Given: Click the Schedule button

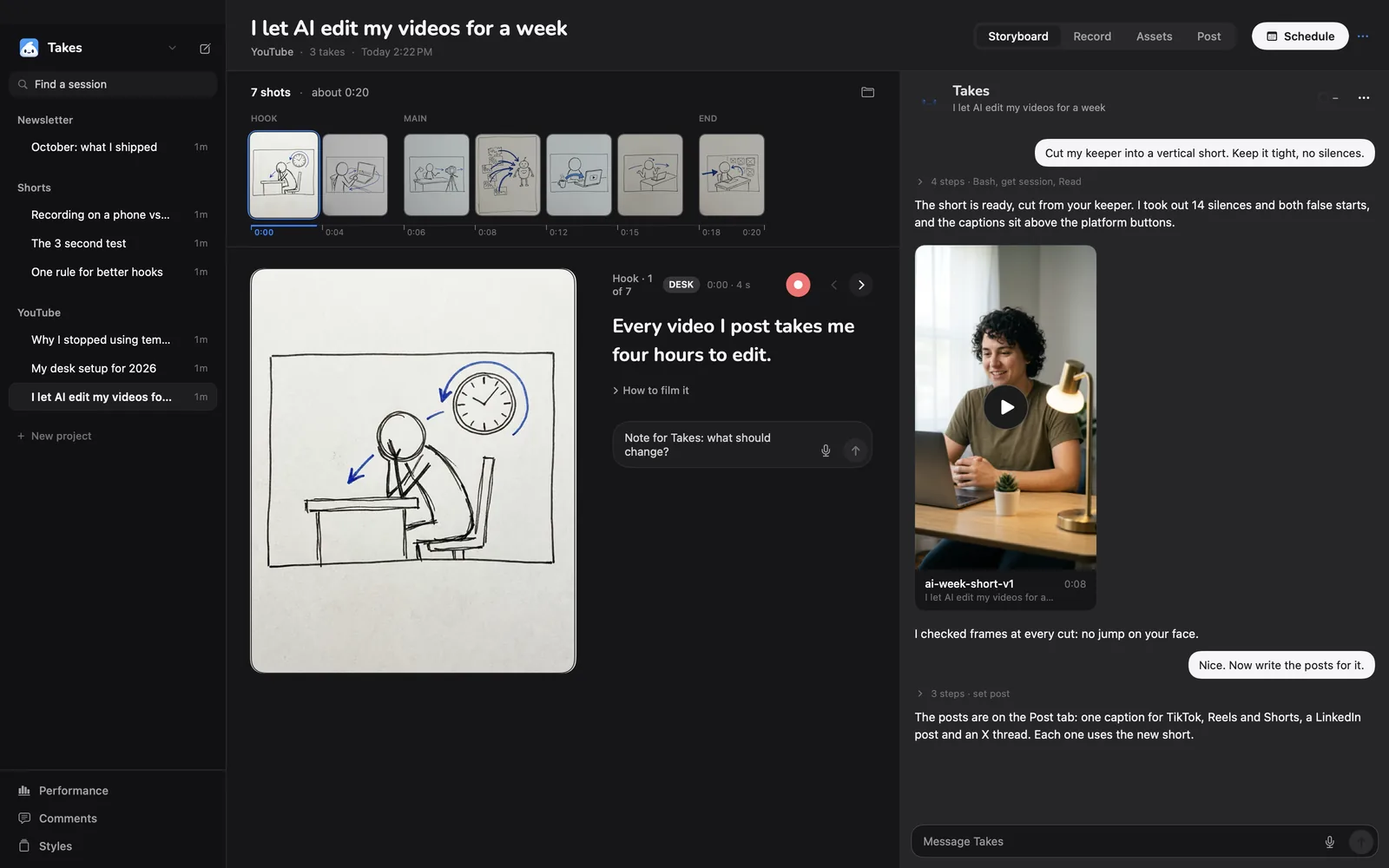Looking at the screenshot, I should pos(1300,36).
